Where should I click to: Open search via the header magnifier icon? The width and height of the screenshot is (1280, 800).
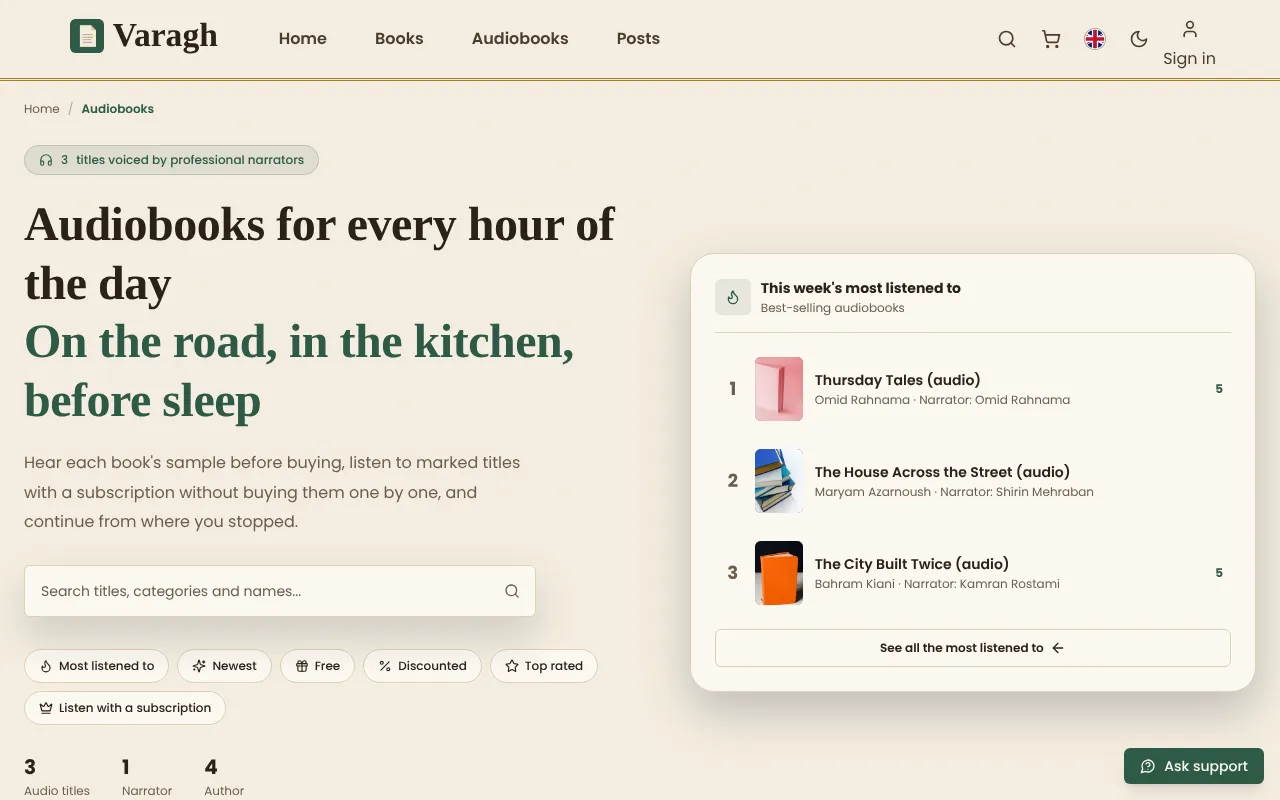click(x=1007, y=39)
